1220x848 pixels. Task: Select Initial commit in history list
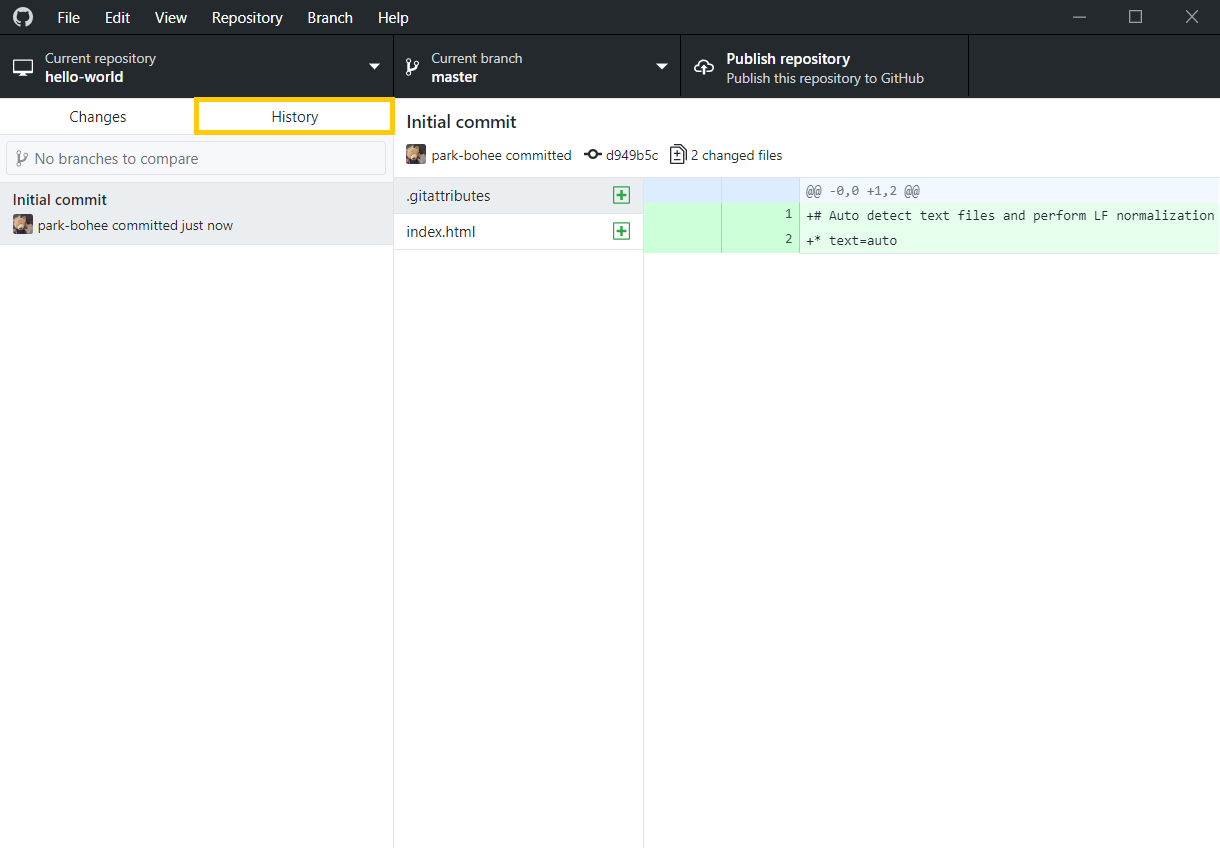(x=196, y=213)
